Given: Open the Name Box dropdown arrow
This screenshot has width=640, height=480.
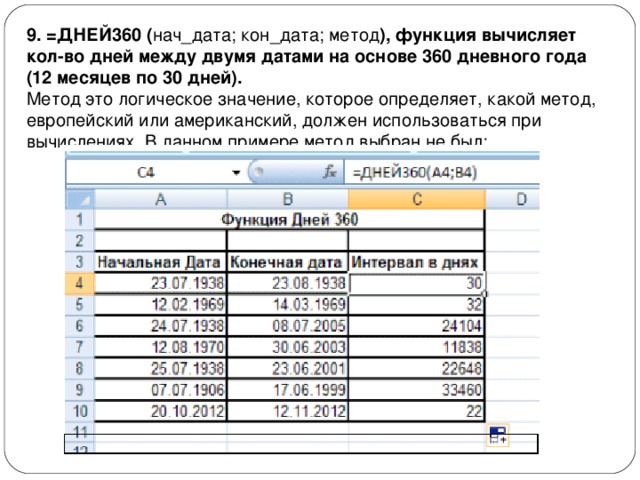Looking at the screenshot, I should [236, 173].
